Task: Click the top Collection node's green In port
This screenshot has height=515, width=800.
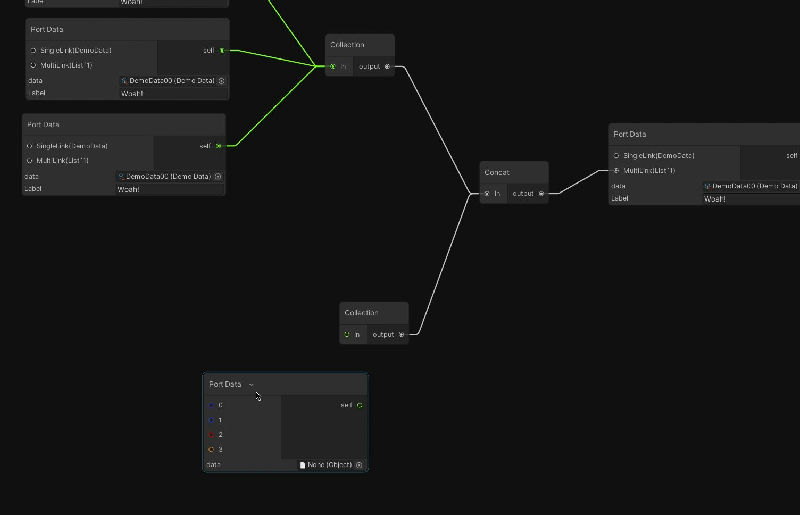Action: point(333,67)
